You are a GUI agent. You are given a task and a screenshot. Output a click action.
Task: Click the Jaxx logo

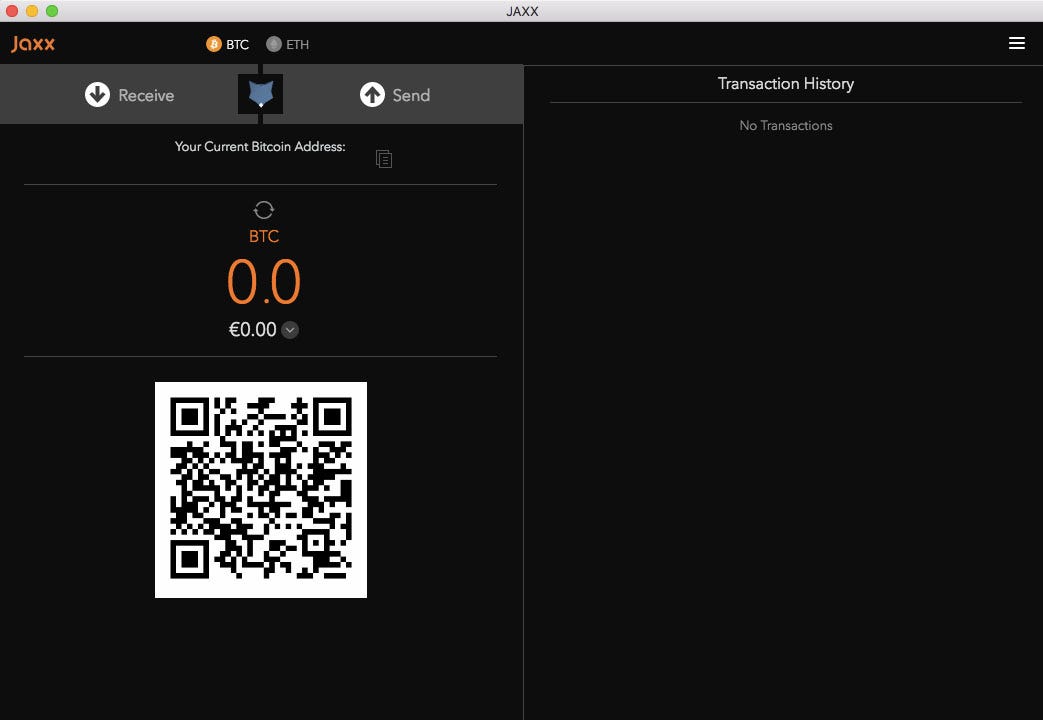pos(33,44)
